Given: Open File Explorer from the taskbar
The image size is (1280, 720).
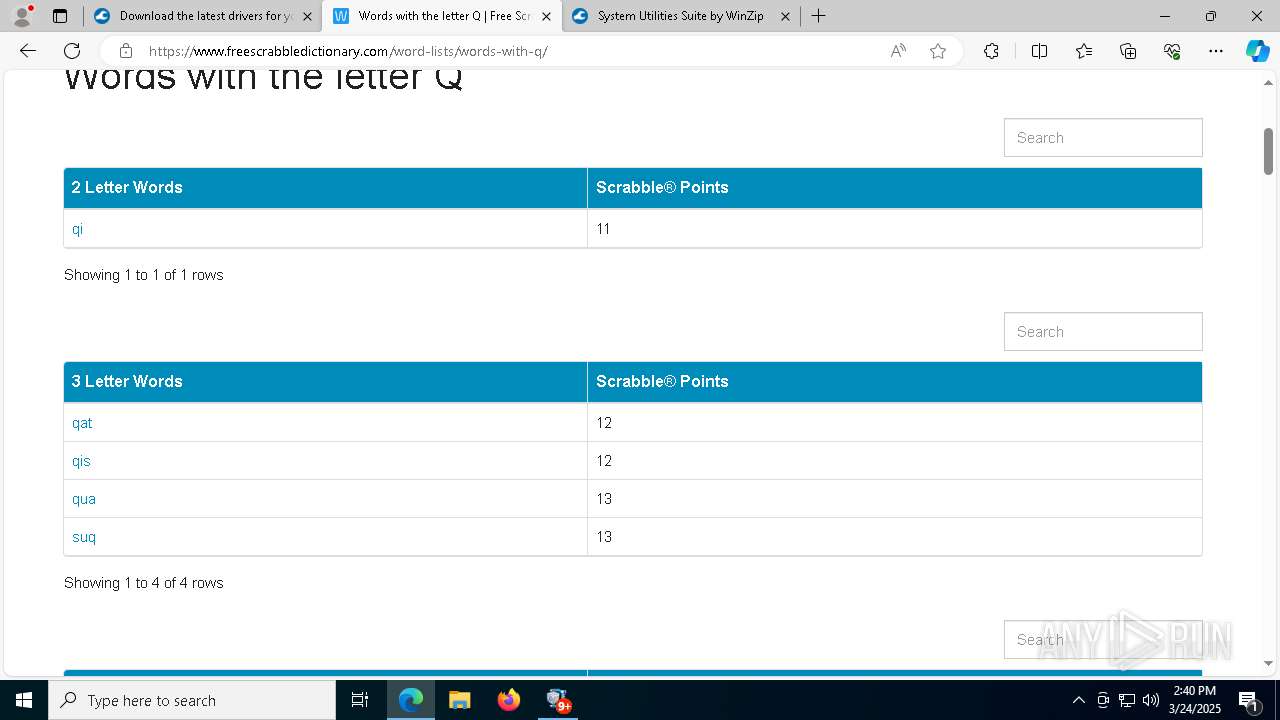Looking at the screenshot, I should pyautogui.click(x=459, y=700).
